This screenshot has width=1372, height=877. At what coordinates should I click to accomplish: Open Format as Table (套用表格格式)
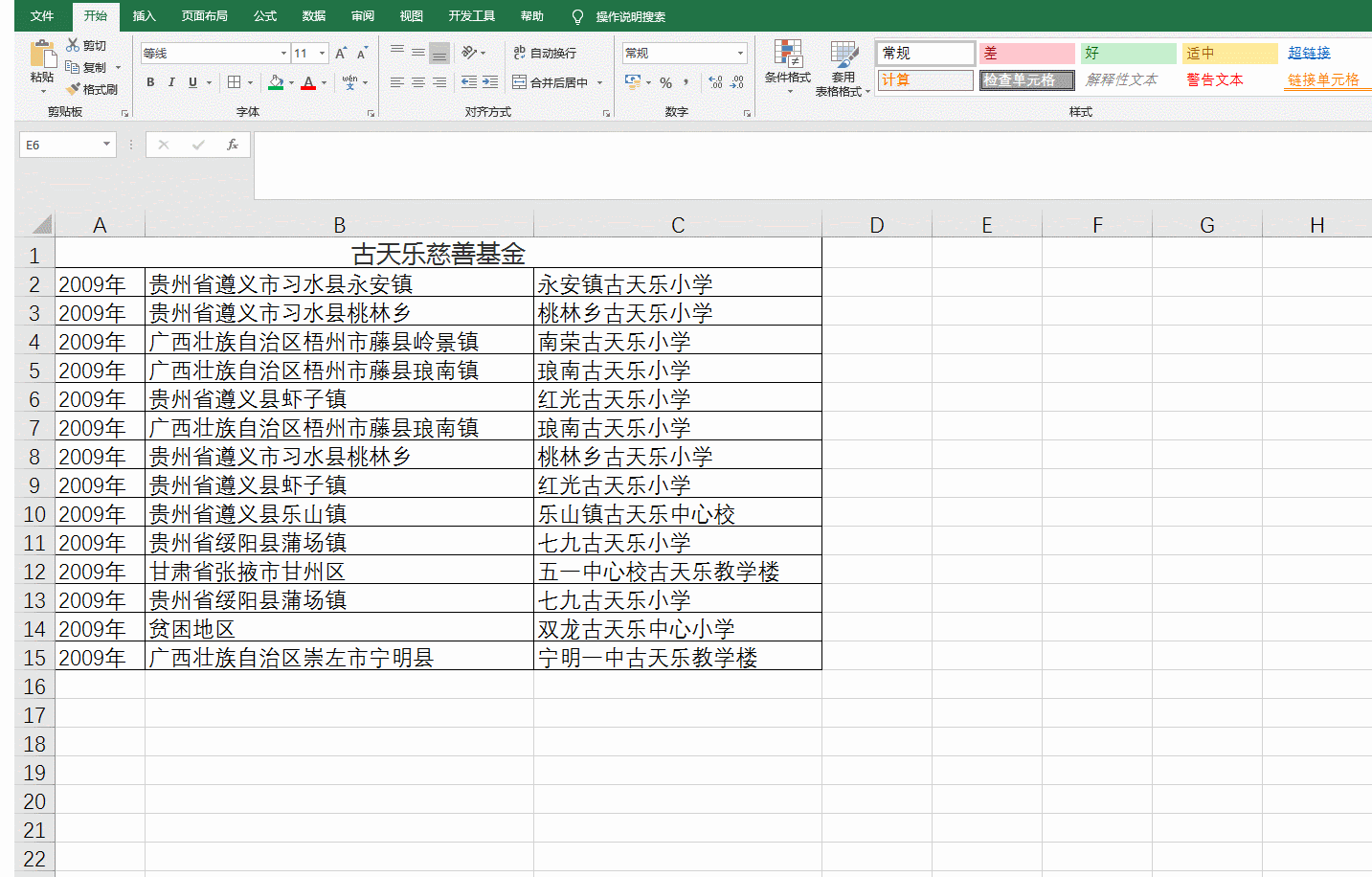click(x=843, y=69)
